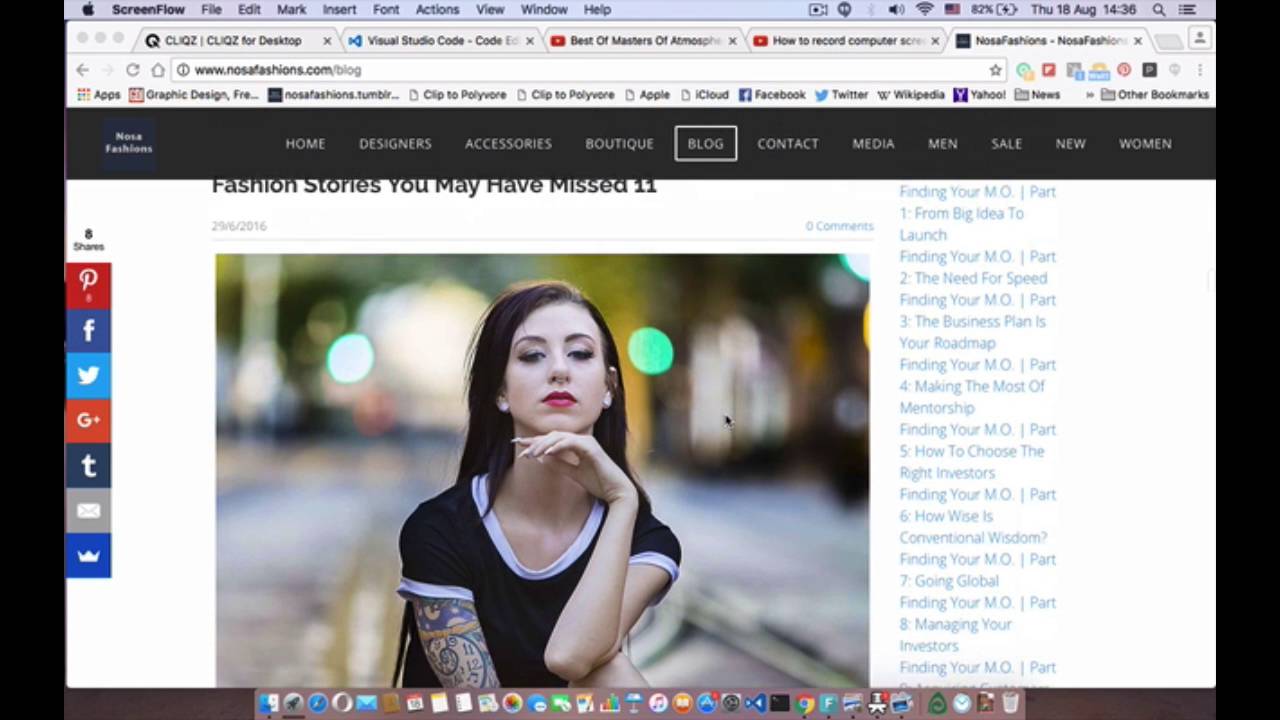Go to HOME in site navigation
The width and height of the screenshot is (1280, 720).
click(x=305, y=143)
